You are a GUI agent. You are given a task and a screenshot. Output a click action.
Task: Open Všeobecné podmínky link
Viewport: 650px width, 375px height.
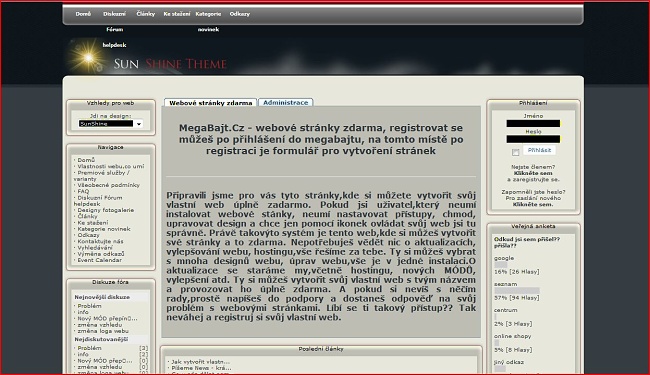coord(109,185)
